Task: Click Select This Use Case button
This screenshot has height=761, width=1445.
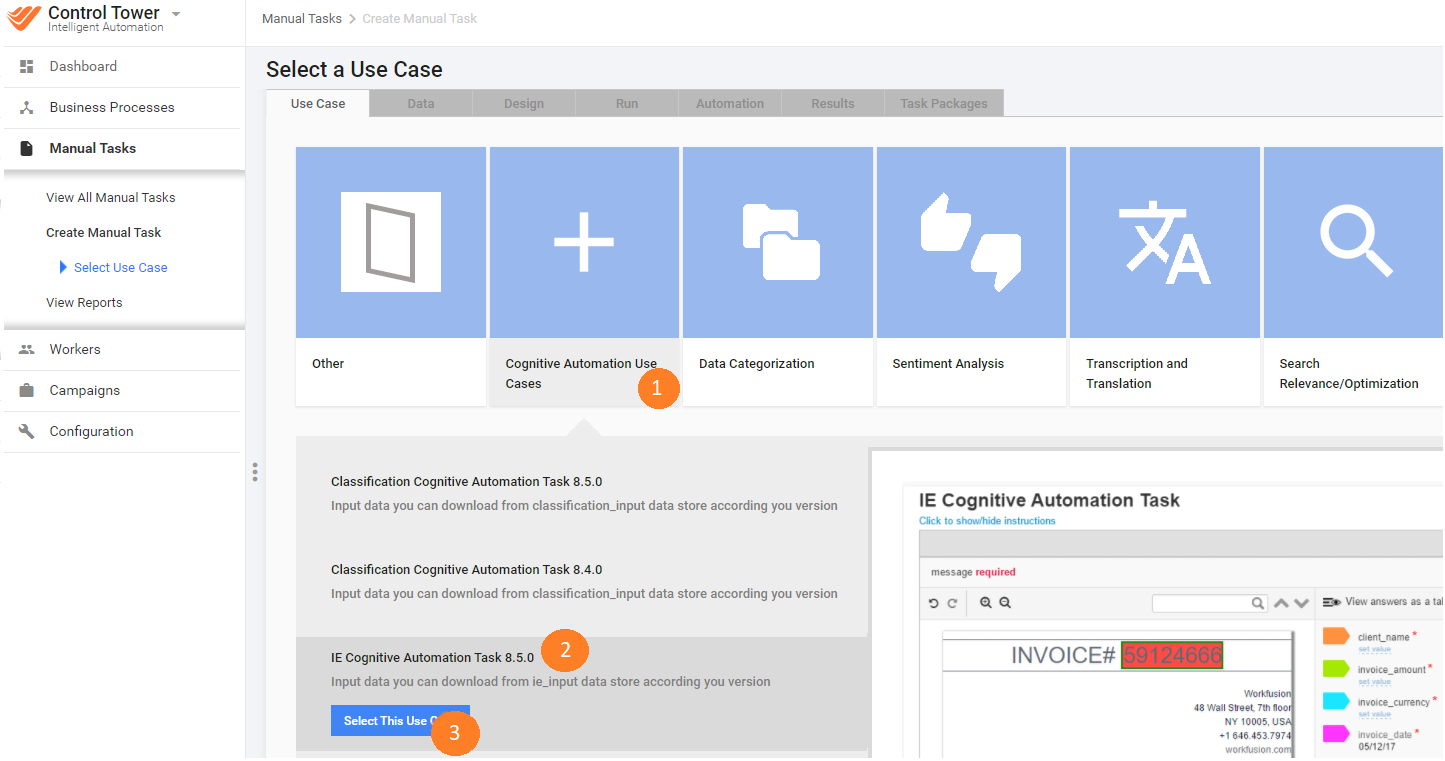Action: (x=400, y=721)
